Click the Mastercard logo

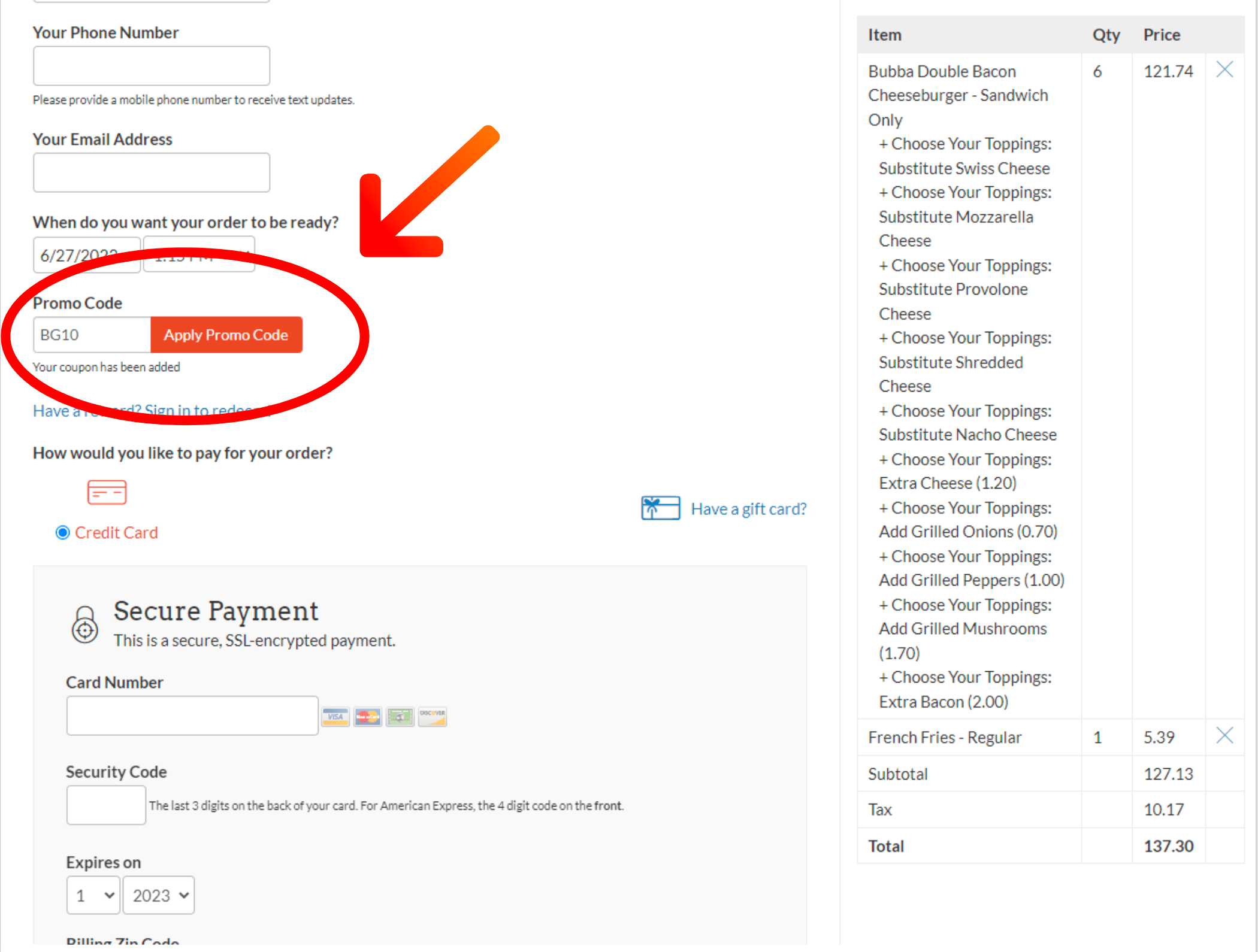coord(367,716)
